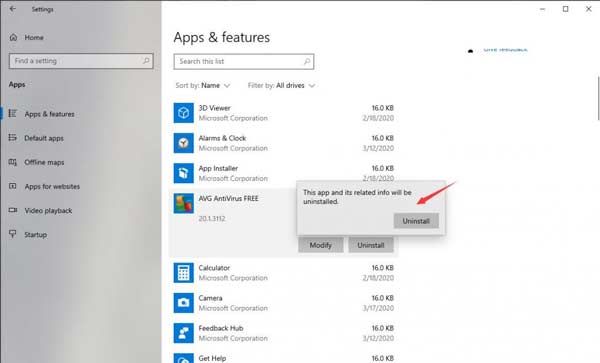Click the AVG AntiVirus FREE icon
Screen dimensions: 600x363
tap(184, 203)
